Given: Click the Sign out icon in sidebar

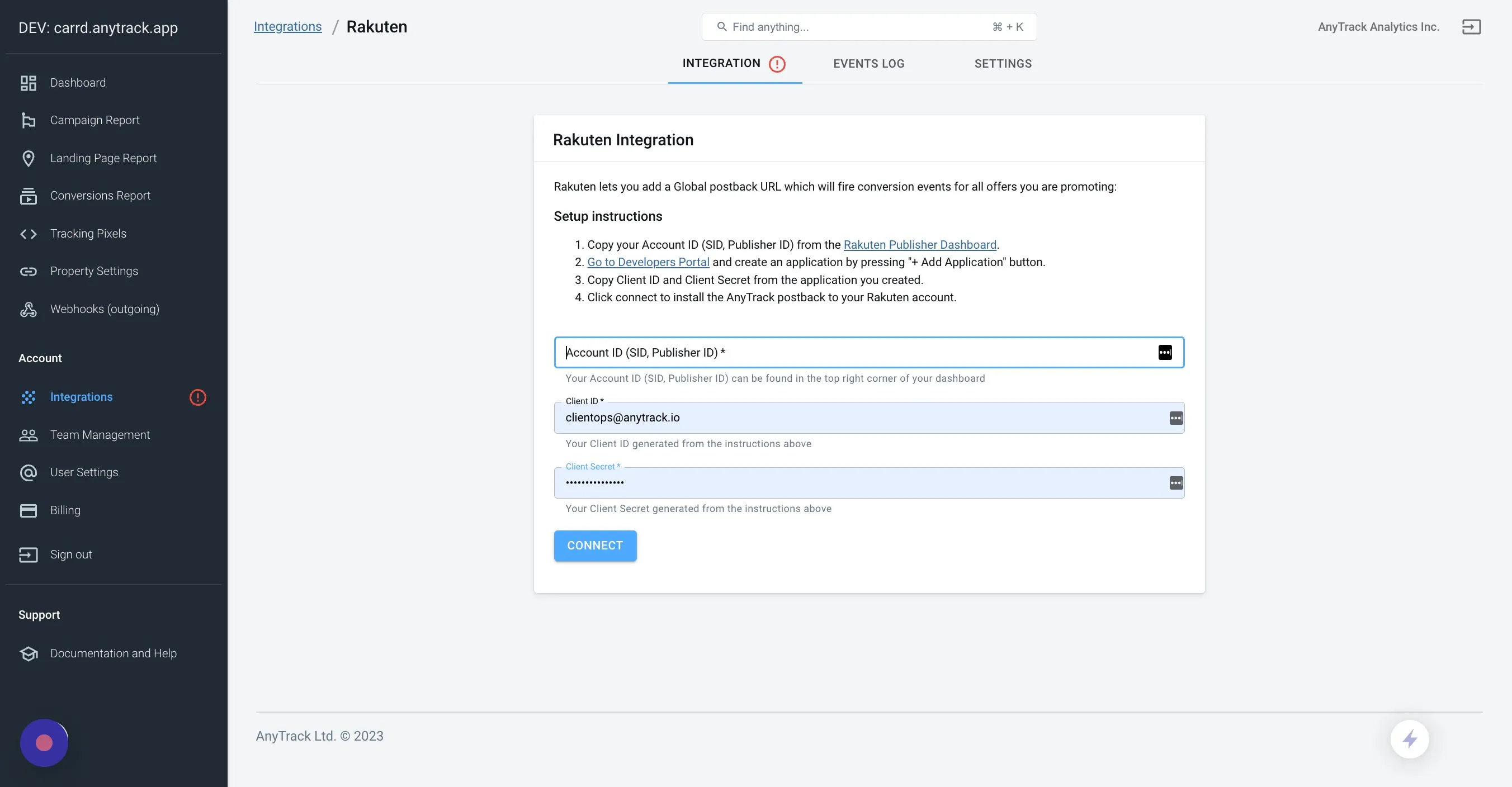Looking at the screenshot, I should point(28,554).
